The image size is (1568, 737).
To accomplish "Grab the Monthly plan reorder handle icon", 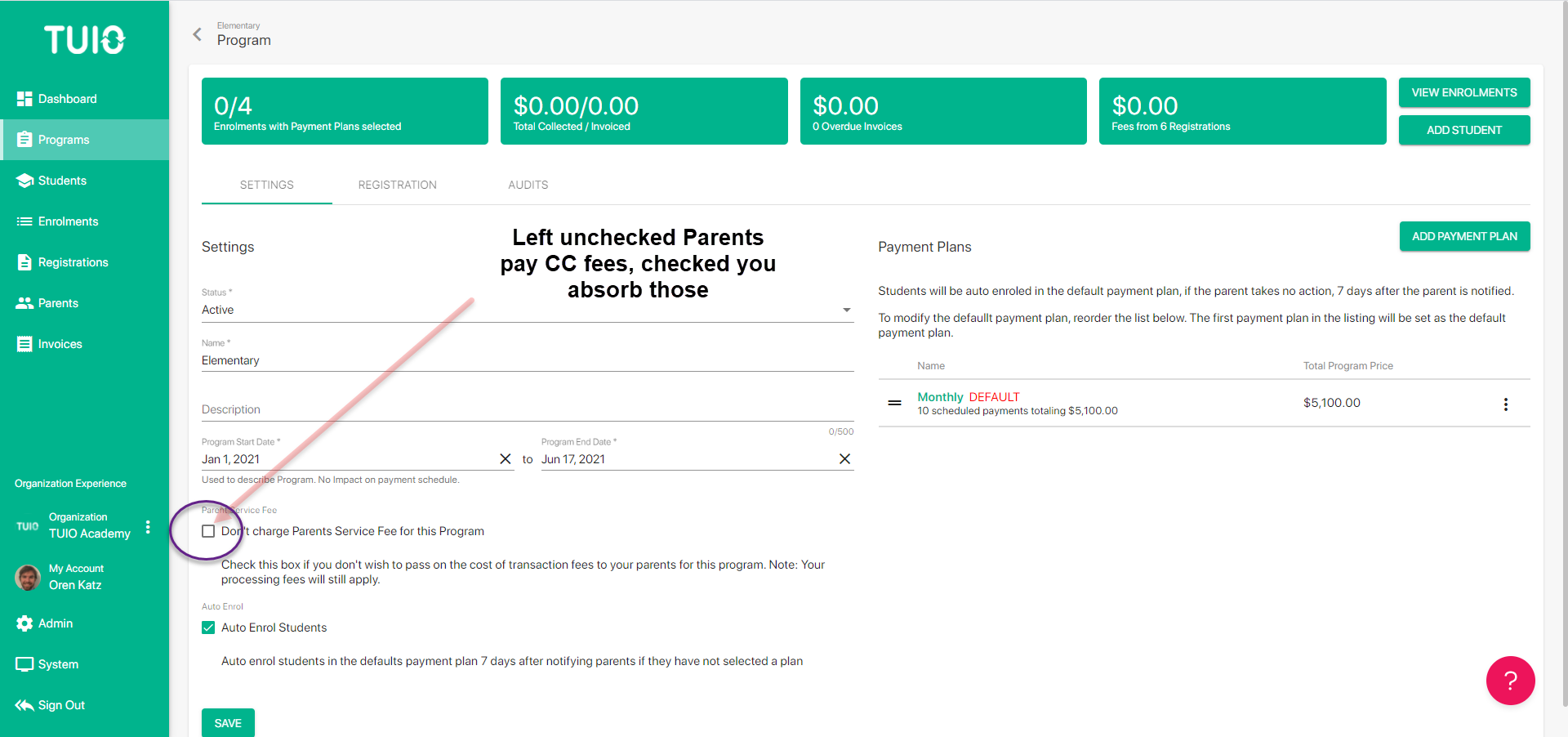I will 895,403.
